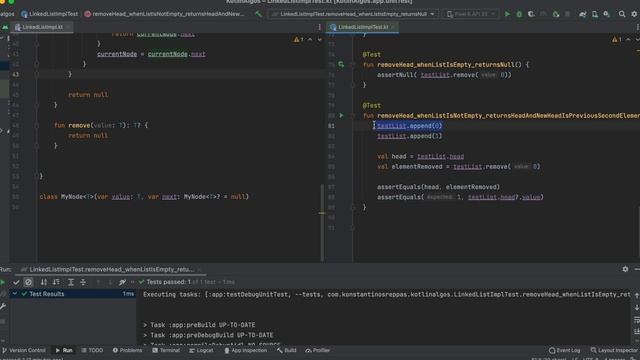Go to previous highlighted error in left editor
Viewport: 640px width, 360px height.
coord(310,40)
